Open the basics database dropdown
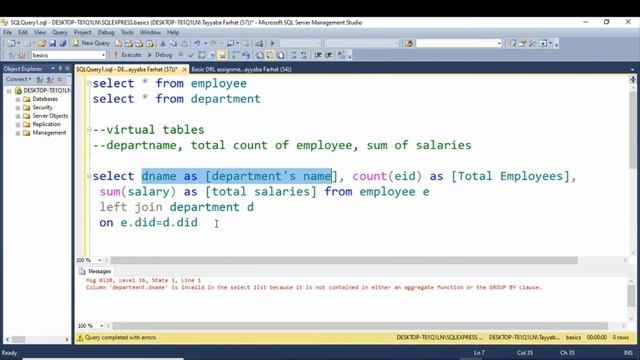The height and width of the screenshot is (360, 640). pos(103,55)
